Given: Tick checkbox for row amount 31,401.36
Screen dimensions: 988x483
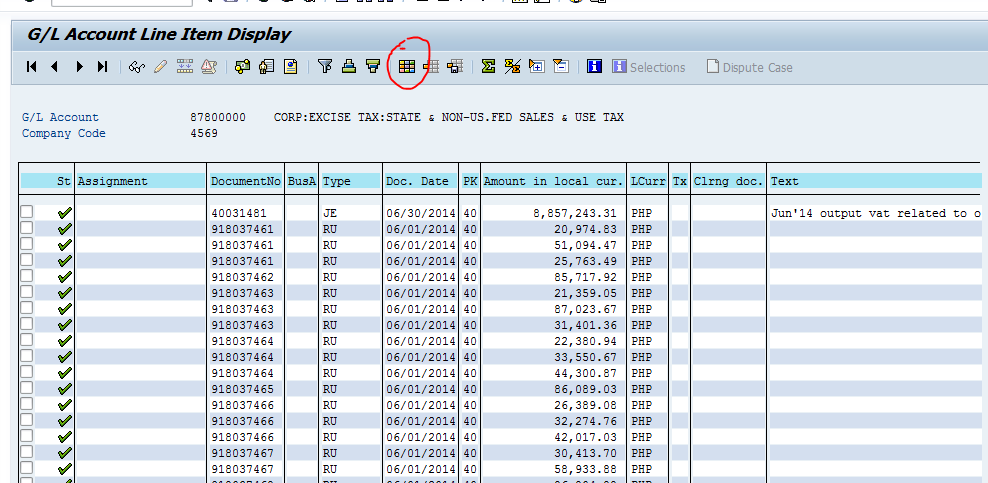Looking at the screenshot, I should 26,324.
